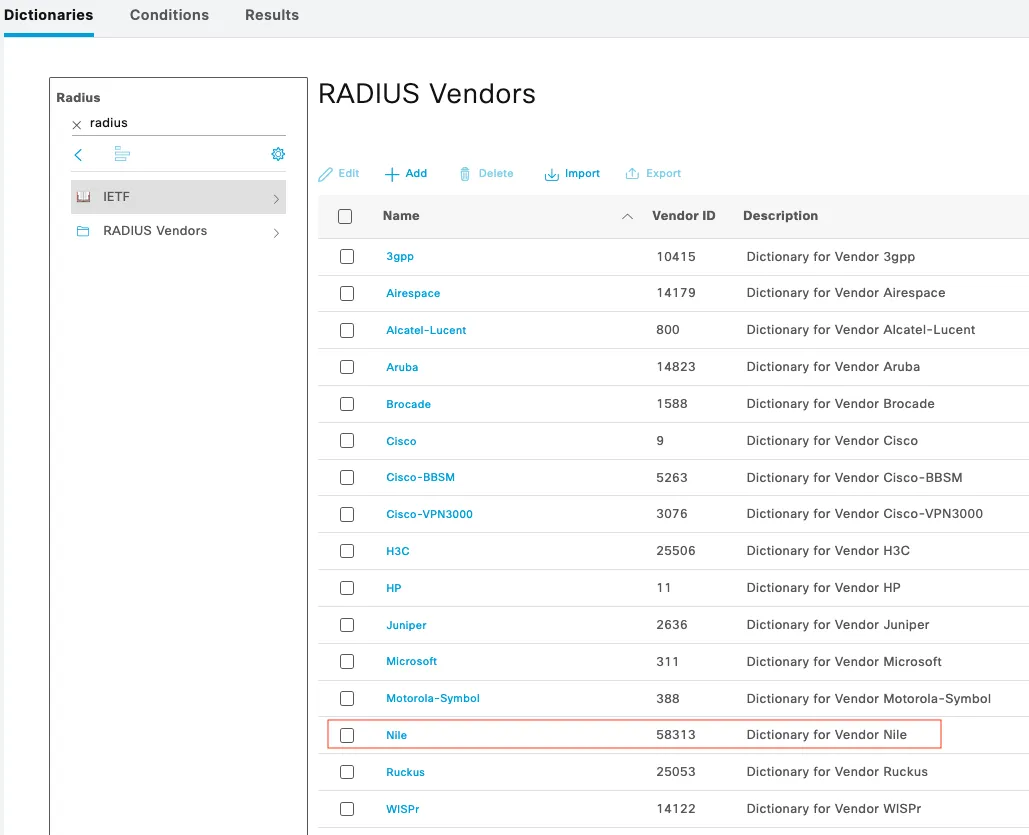Open the Nile vendor link
Image resolution: width=1029 pixels, height=835 pixels.
(x=396, y=735)
